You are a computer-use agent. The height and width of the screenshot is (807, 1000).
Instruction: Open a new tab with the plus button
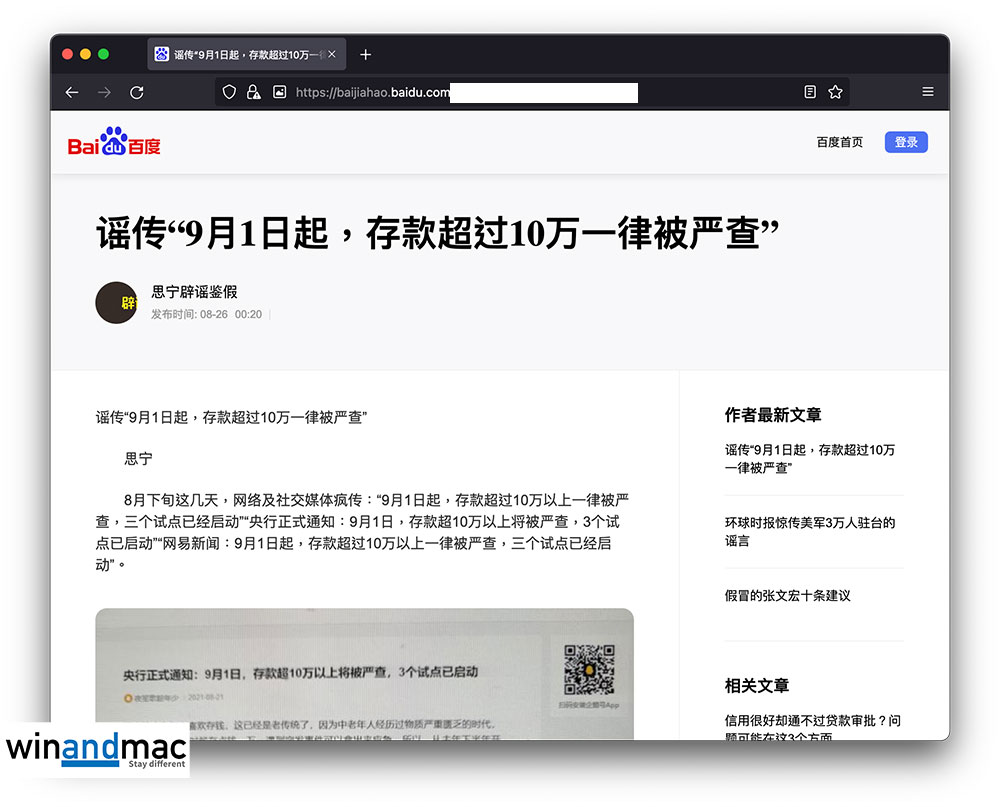click(x=365, y=54)
